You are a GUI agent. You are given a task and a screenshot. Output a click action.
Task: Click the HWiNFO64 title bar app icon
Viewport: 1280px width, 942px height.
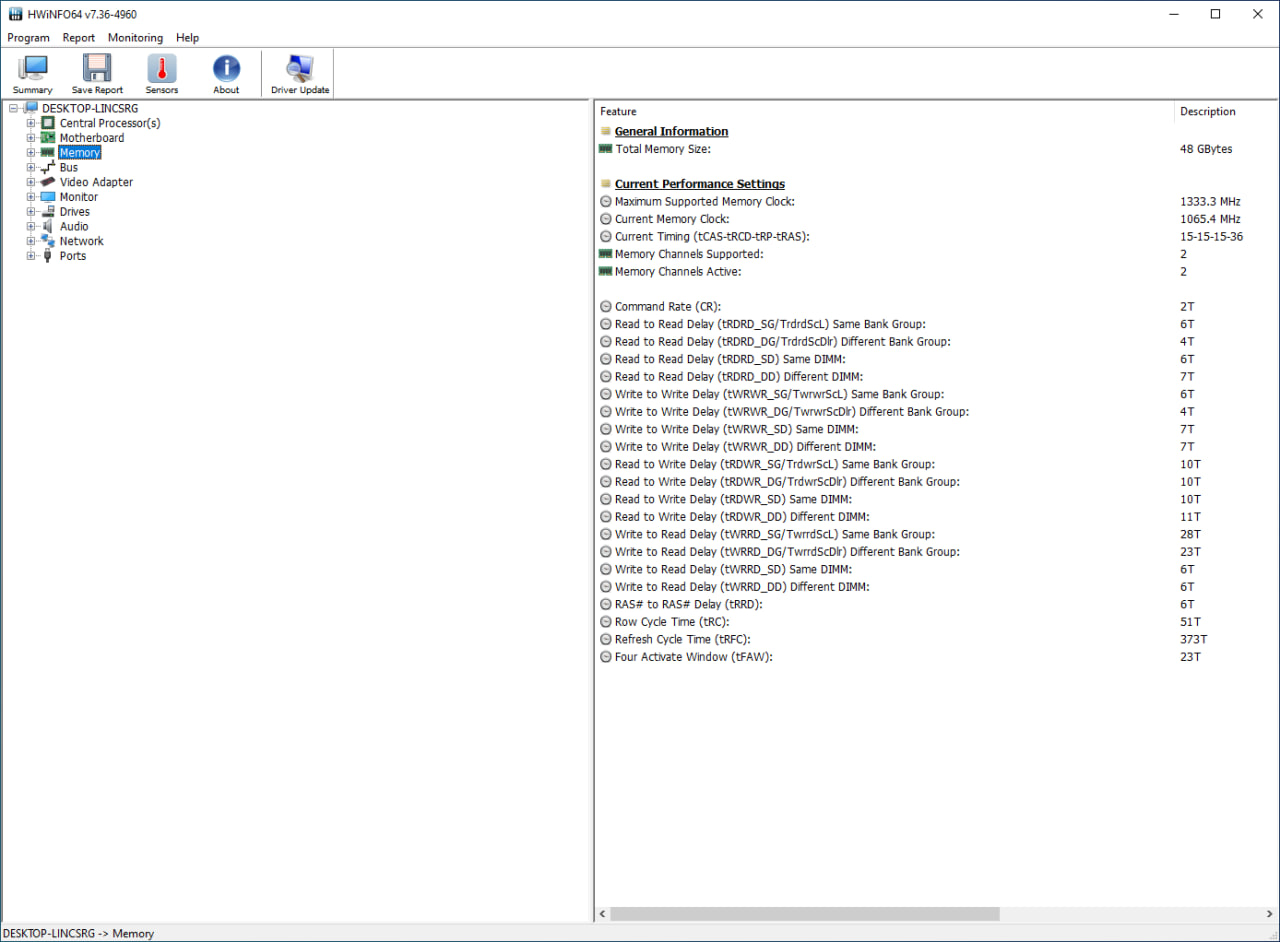(x=15, y=14)
